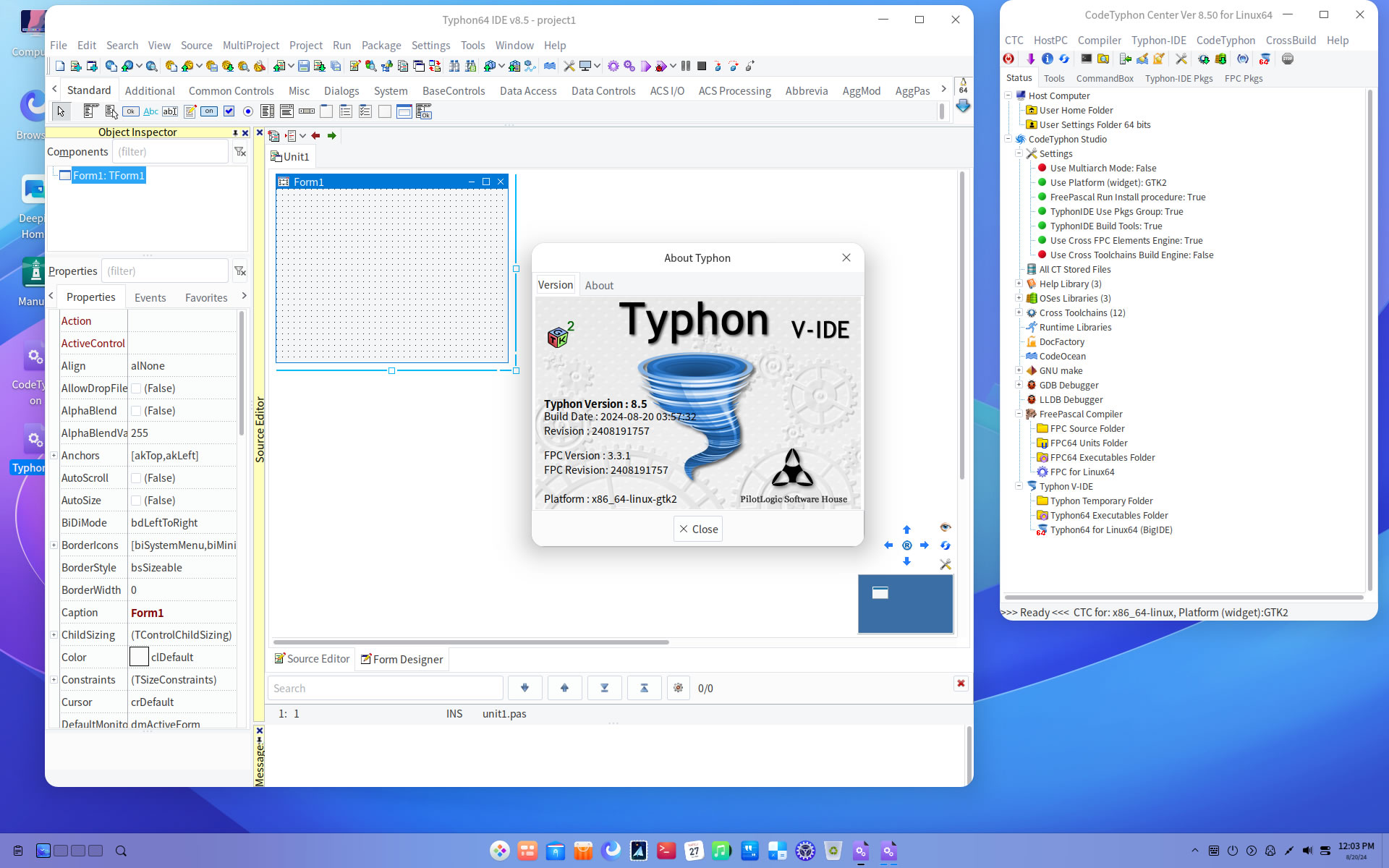The height and width of the screenshot is (868, 1389).
Task: Click the search-previous up arrow button
Action: pos(565,689)
